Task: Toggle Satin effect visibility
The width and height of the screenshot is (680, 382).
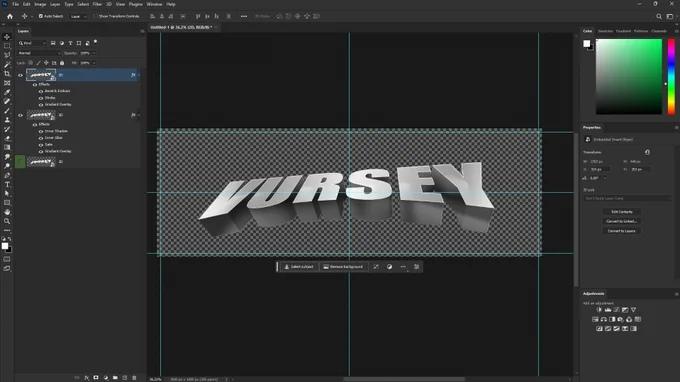Action: click(41, 145)
